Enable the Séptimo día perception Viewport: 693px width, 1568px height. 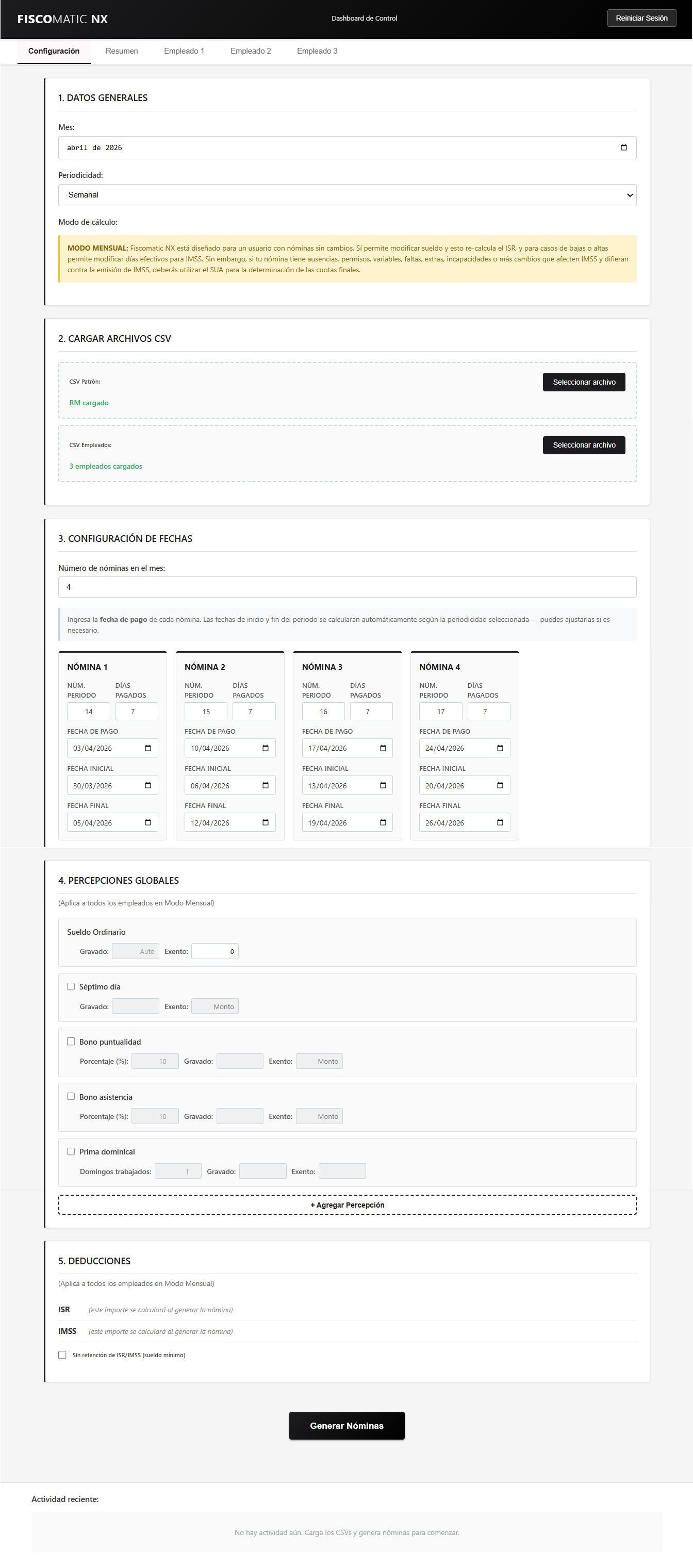click(x=71, y=987)
